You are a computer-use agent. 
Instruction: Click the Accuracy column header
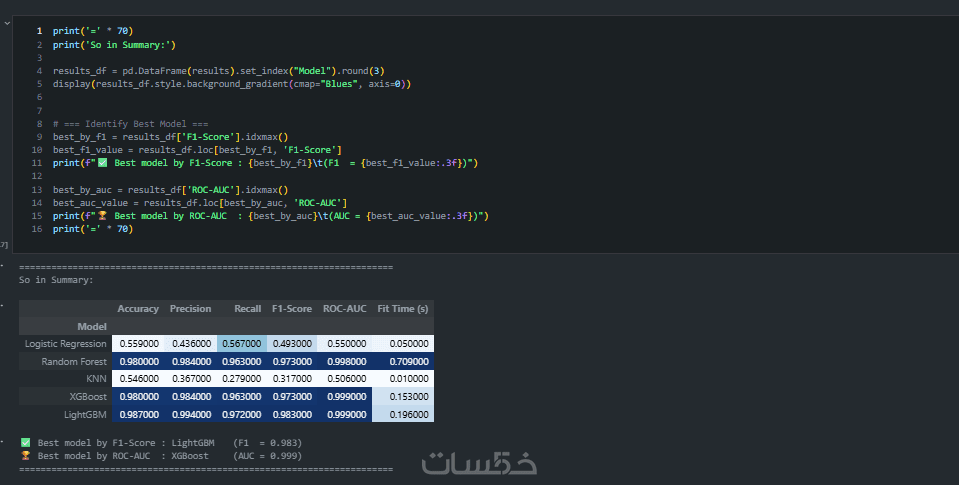(x=138, y=309)
